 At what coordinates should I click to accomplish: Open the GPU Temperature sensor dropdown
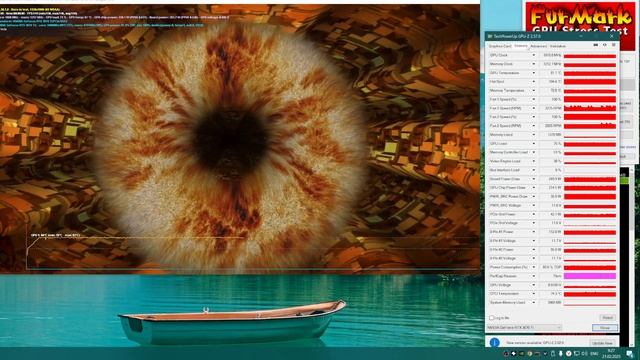click(533, 73)
